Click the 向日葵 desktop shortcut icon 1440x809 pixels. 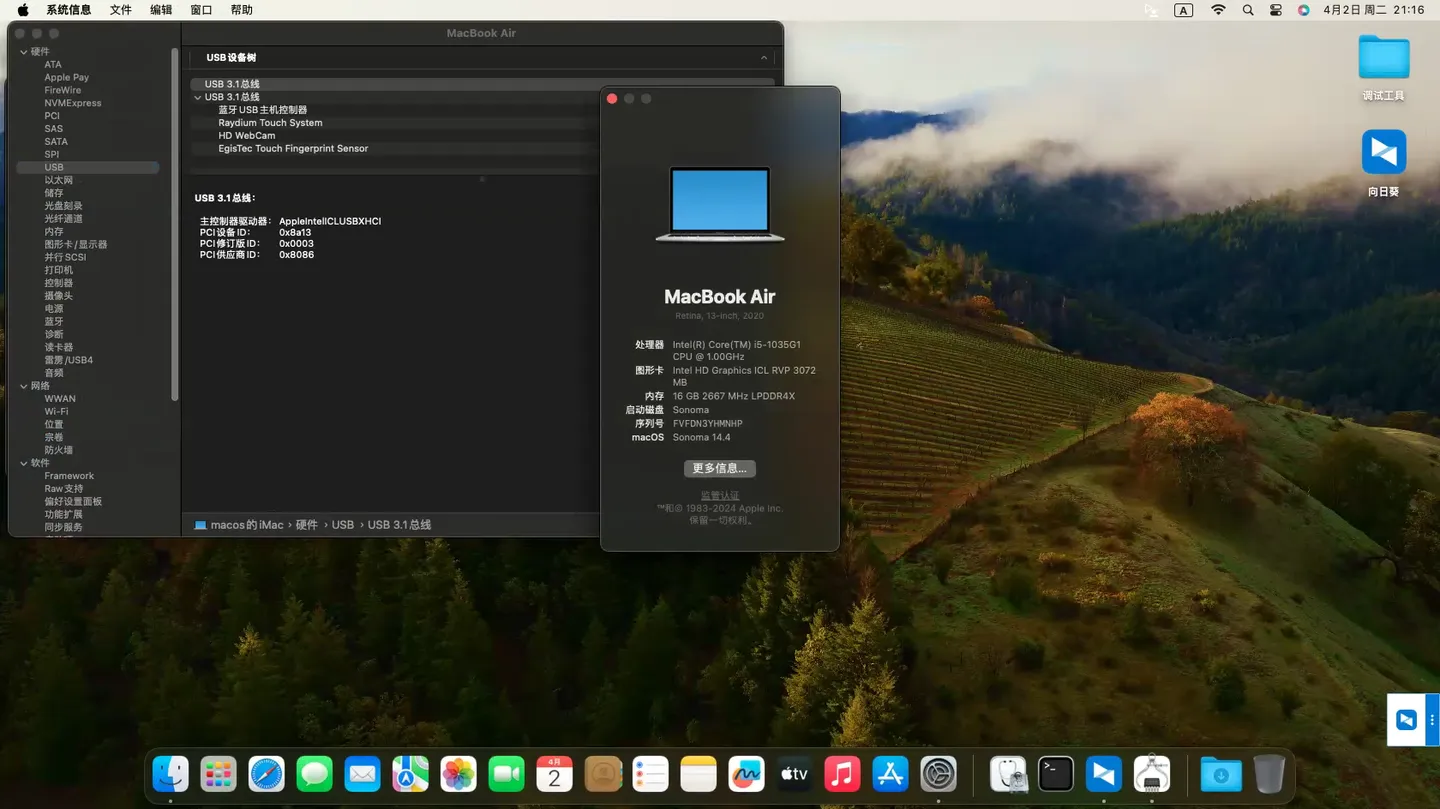[1383, 153]
